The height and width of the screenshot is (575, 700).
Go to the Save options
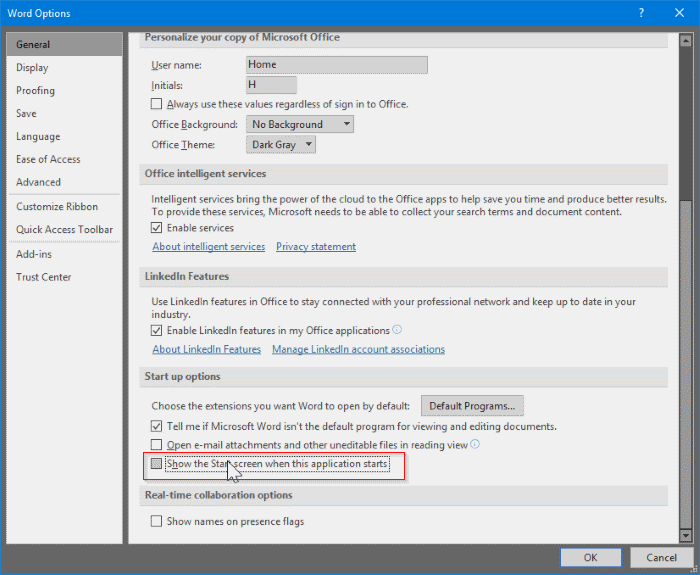(64, 113)
